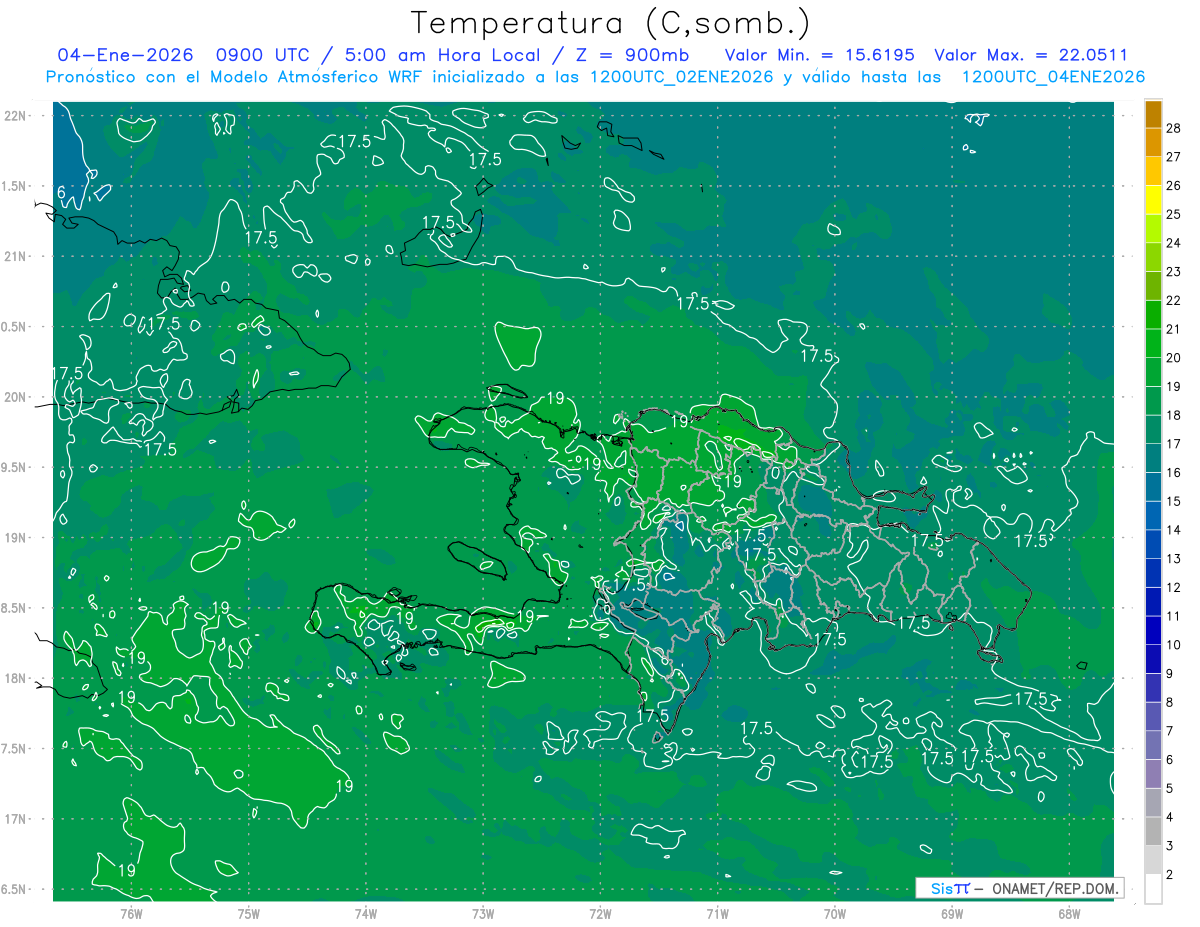1200x927 pixels.
Task: Click the top dark-orange colorbar swatch above 28
Action: point(1153,114)
